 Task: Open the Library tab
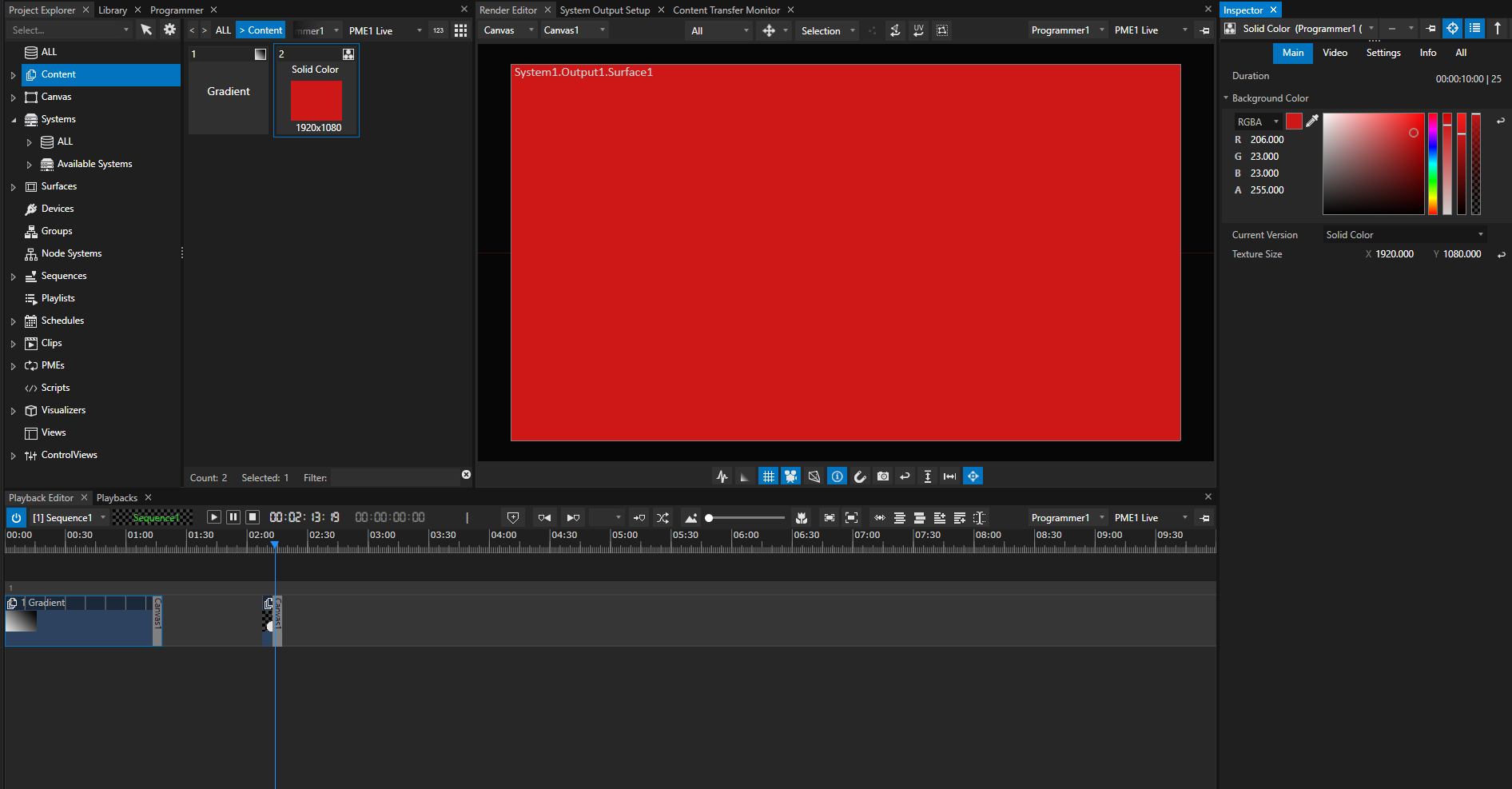pos(112,10)
